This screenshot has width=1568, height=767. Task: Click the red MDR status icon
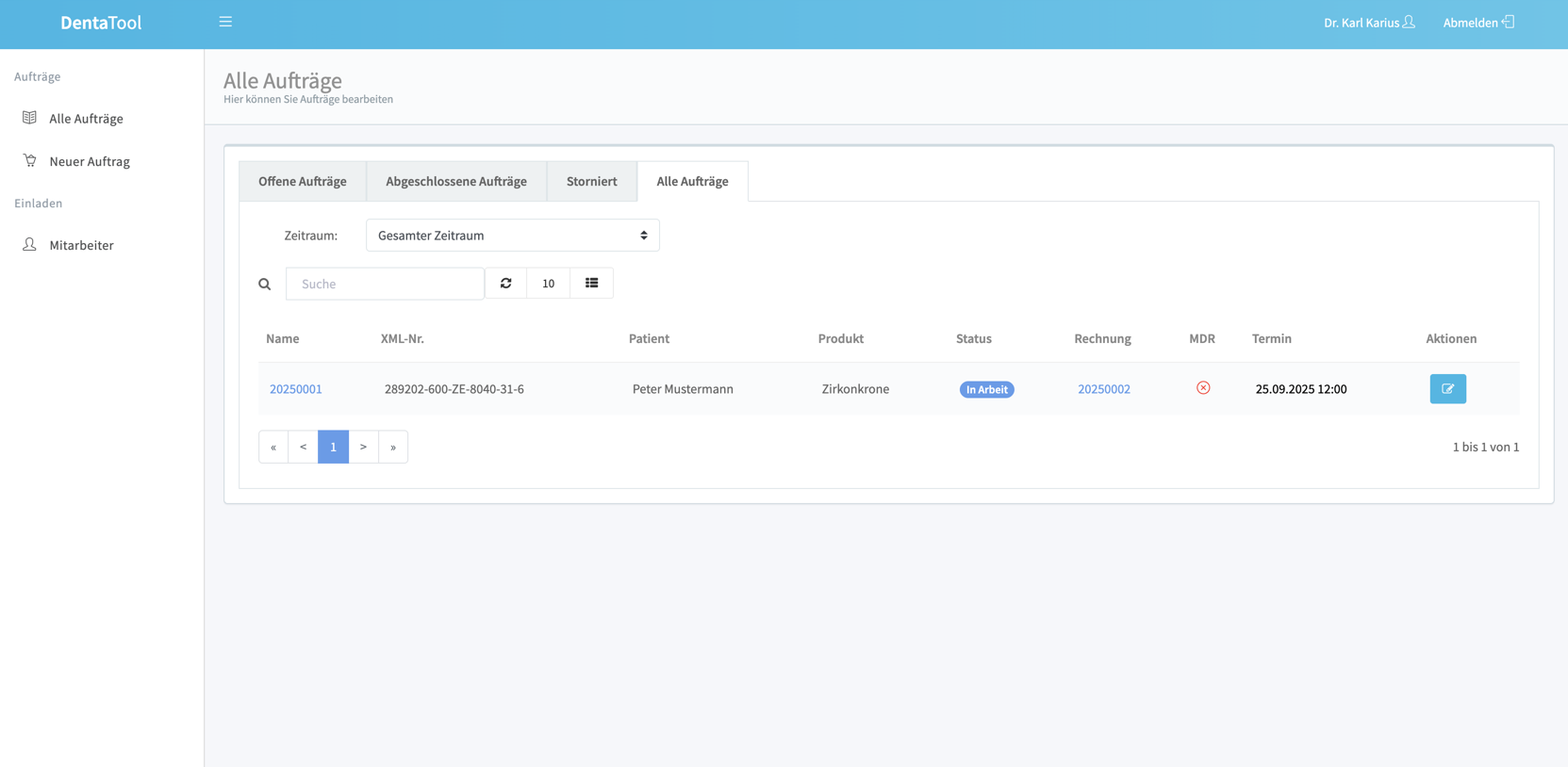[1203, 388]
